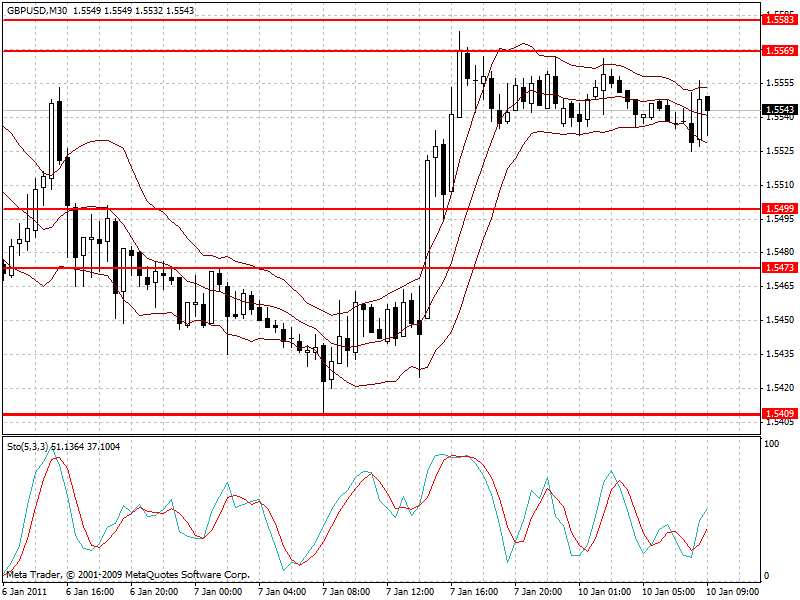Click the 1.5465 price axis value

(x=780, y=286)
